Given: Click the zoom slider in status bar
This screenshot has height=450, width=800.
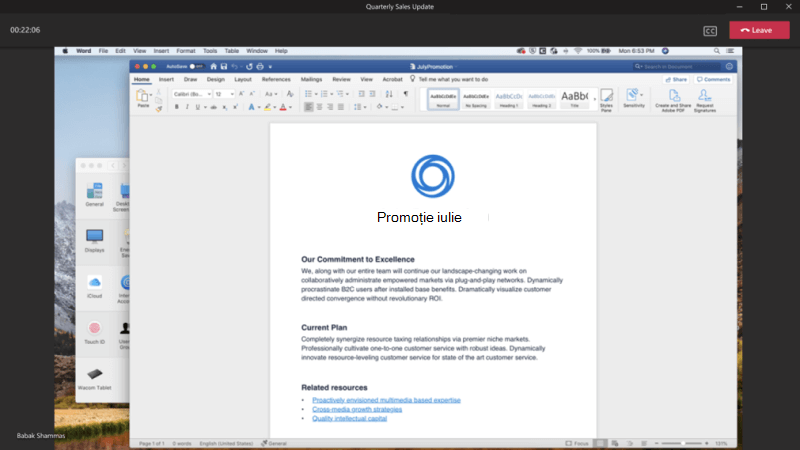Looking at the screenshot, I should [682, 443].
